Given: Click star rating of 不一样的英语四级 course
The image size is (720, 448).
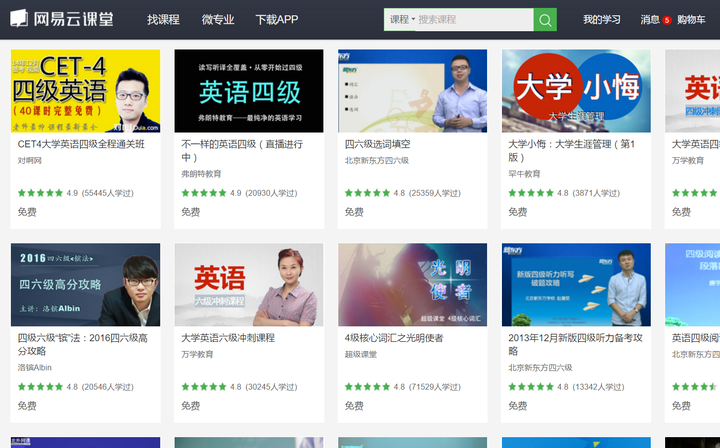Looking at the screenshot, I should (203, 193).
